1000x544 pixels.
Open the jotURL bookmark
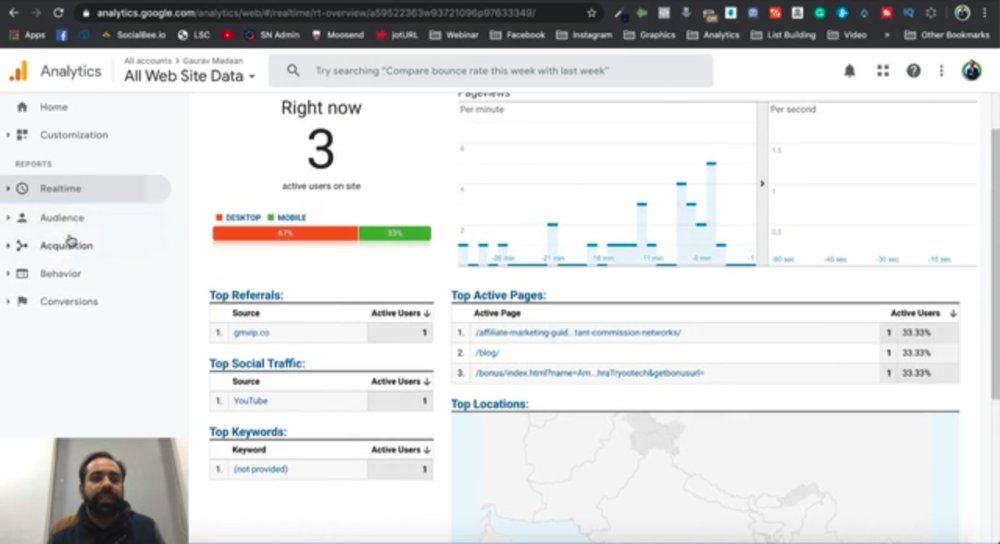pyautogui.click(x=397, y=35)
